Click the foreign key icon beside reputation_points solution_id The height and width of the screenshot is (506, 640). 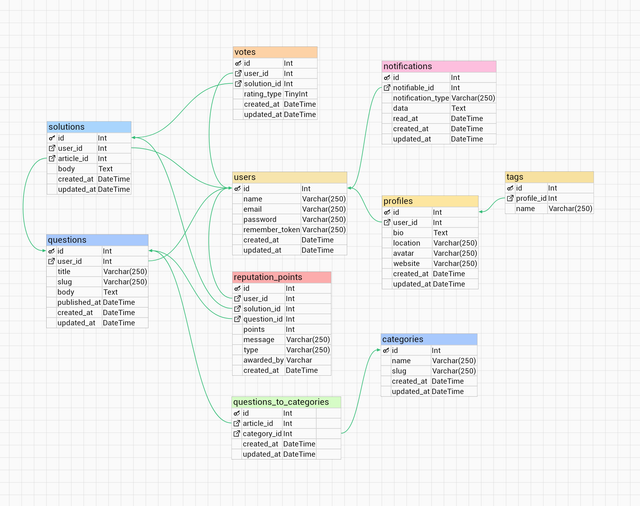click(238, 309)
